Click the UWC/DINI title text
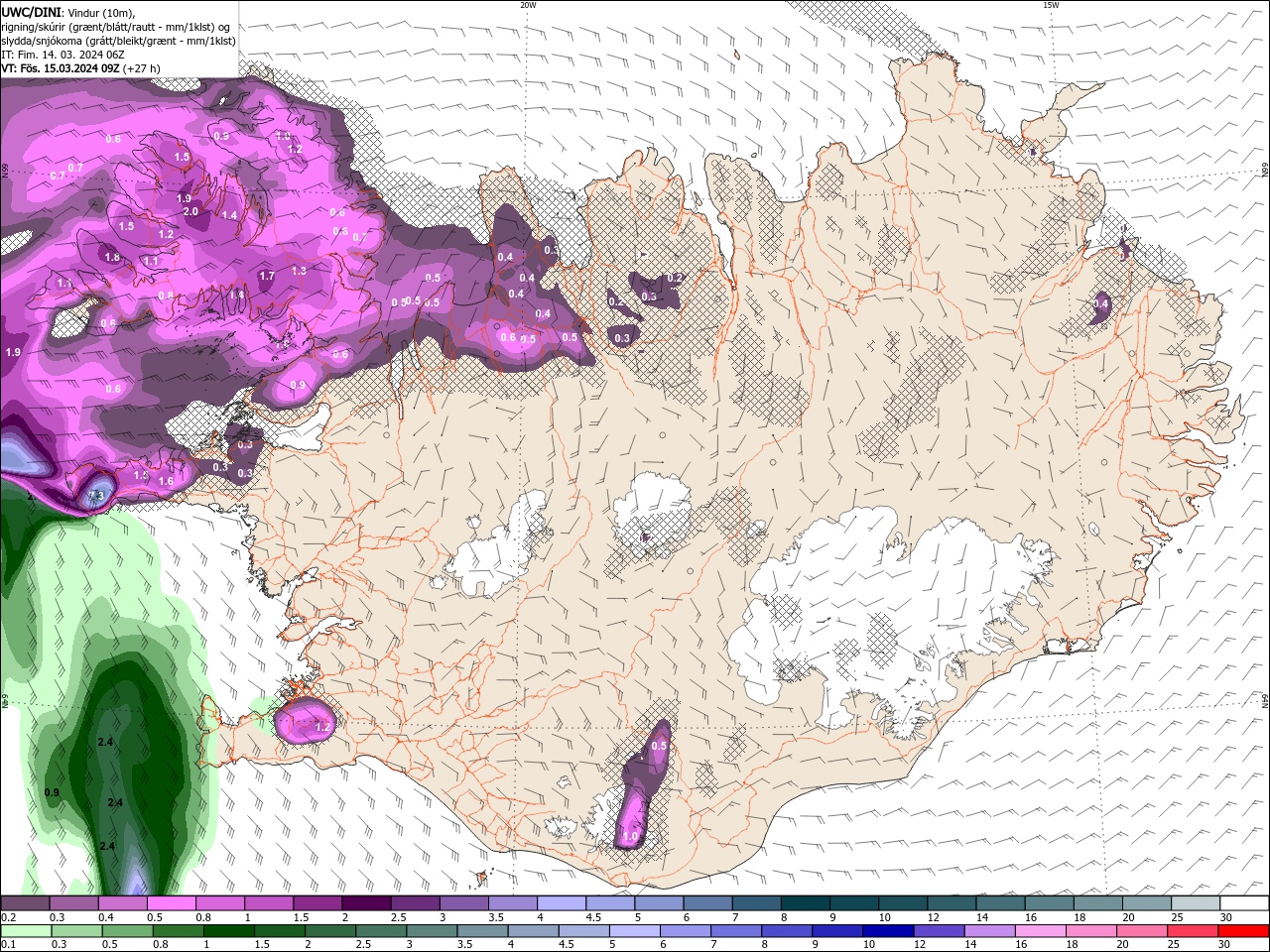Viewport: 1270px width, 952px height. pyautogui.click(x=32, y=11)
